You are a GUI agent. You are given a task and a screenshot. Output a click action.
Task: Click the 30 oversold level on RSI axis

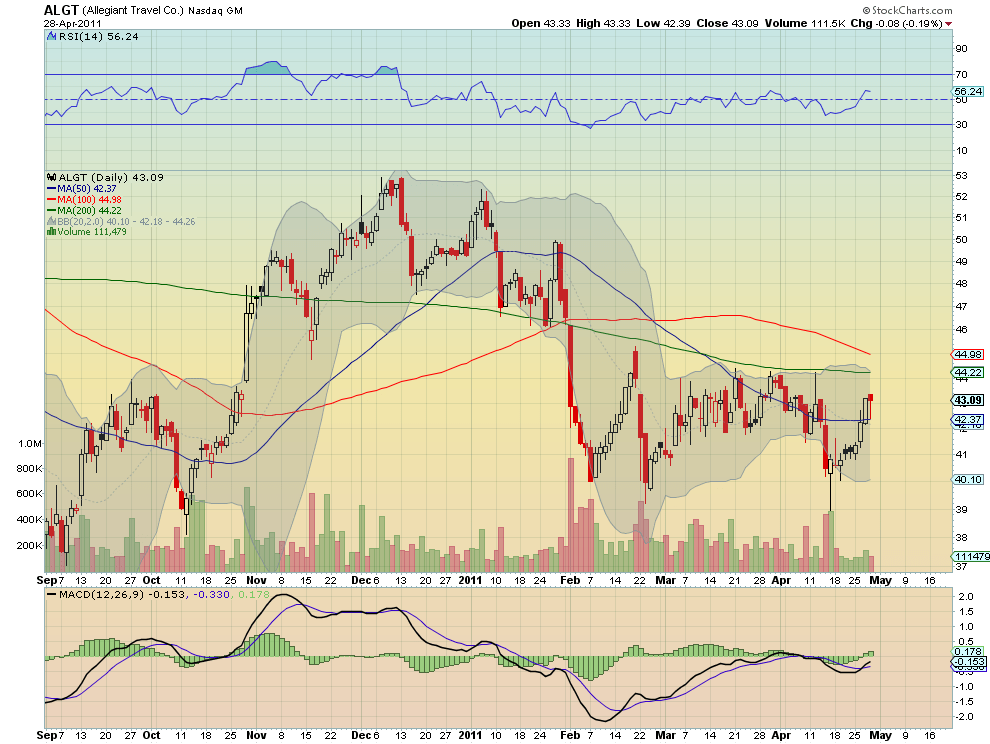tap(961, 124)
